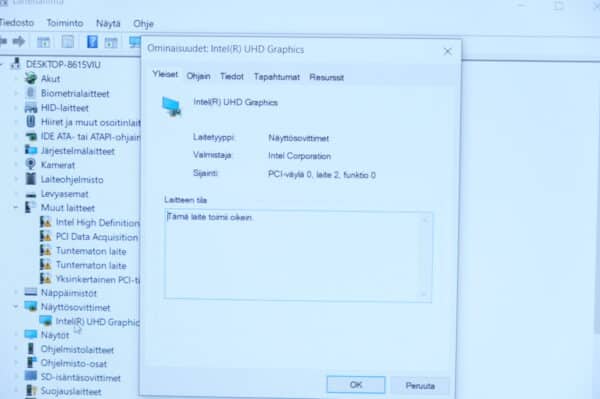Viewport: 600px width, 399px height.
Task: Close the Intel UHD Graphics properties dialog
Action: click(x=447, y=51)
